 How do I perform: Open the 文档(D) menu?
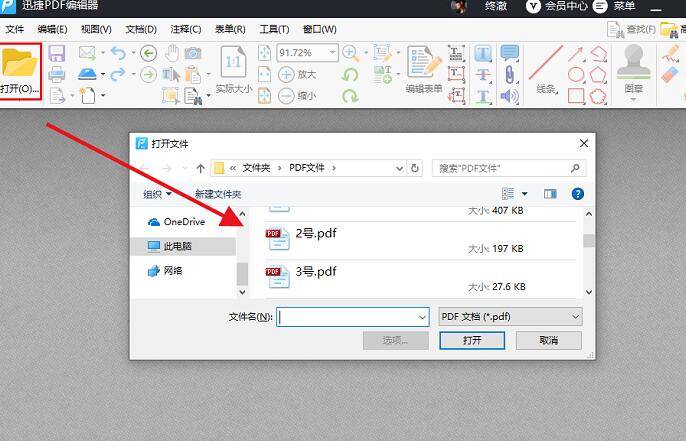[x=141, y=29]
